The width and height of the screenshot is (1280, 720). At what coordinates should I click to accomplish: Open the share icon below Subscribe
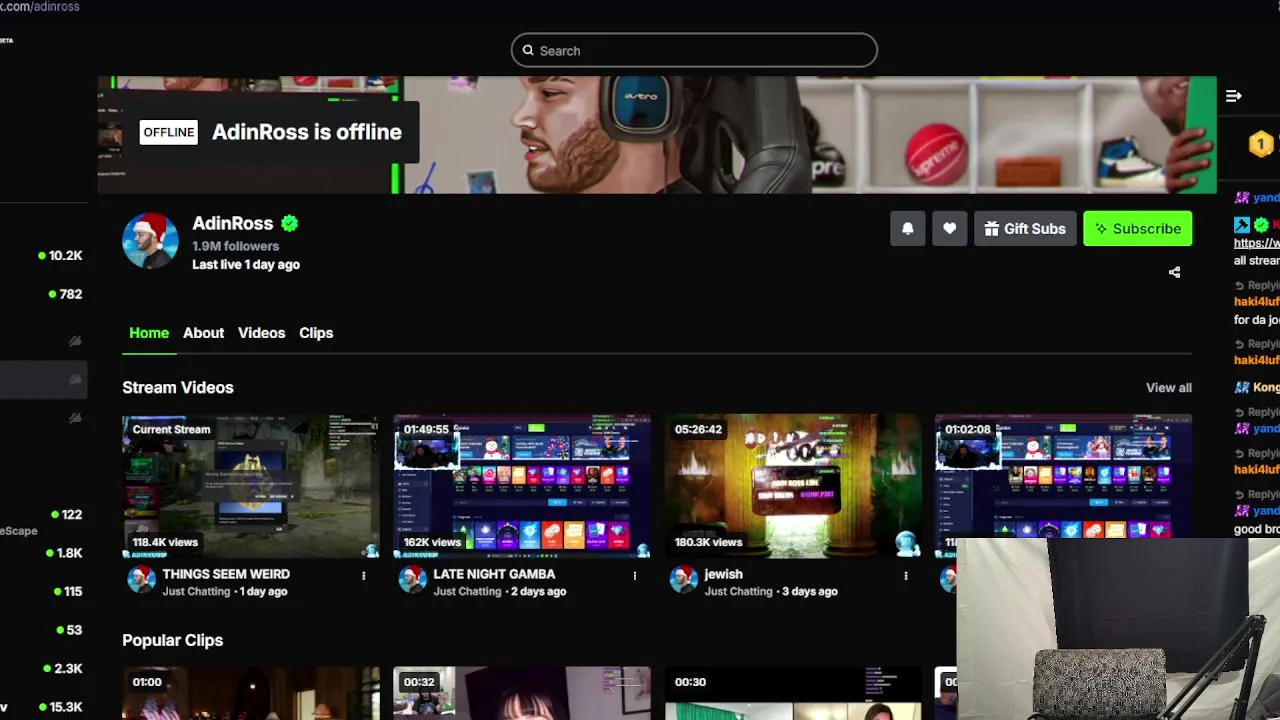tap(1174, 272)
